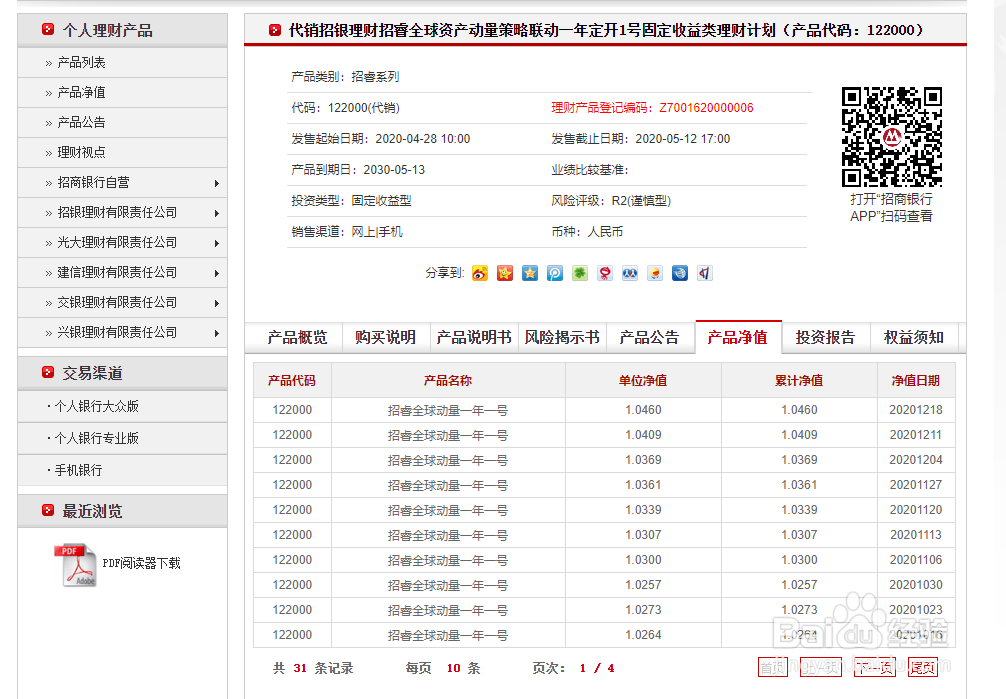The height and width of the screenshot is (699, 1006).
Task: Click last red-blue share icon
Action: coord(705,273)
